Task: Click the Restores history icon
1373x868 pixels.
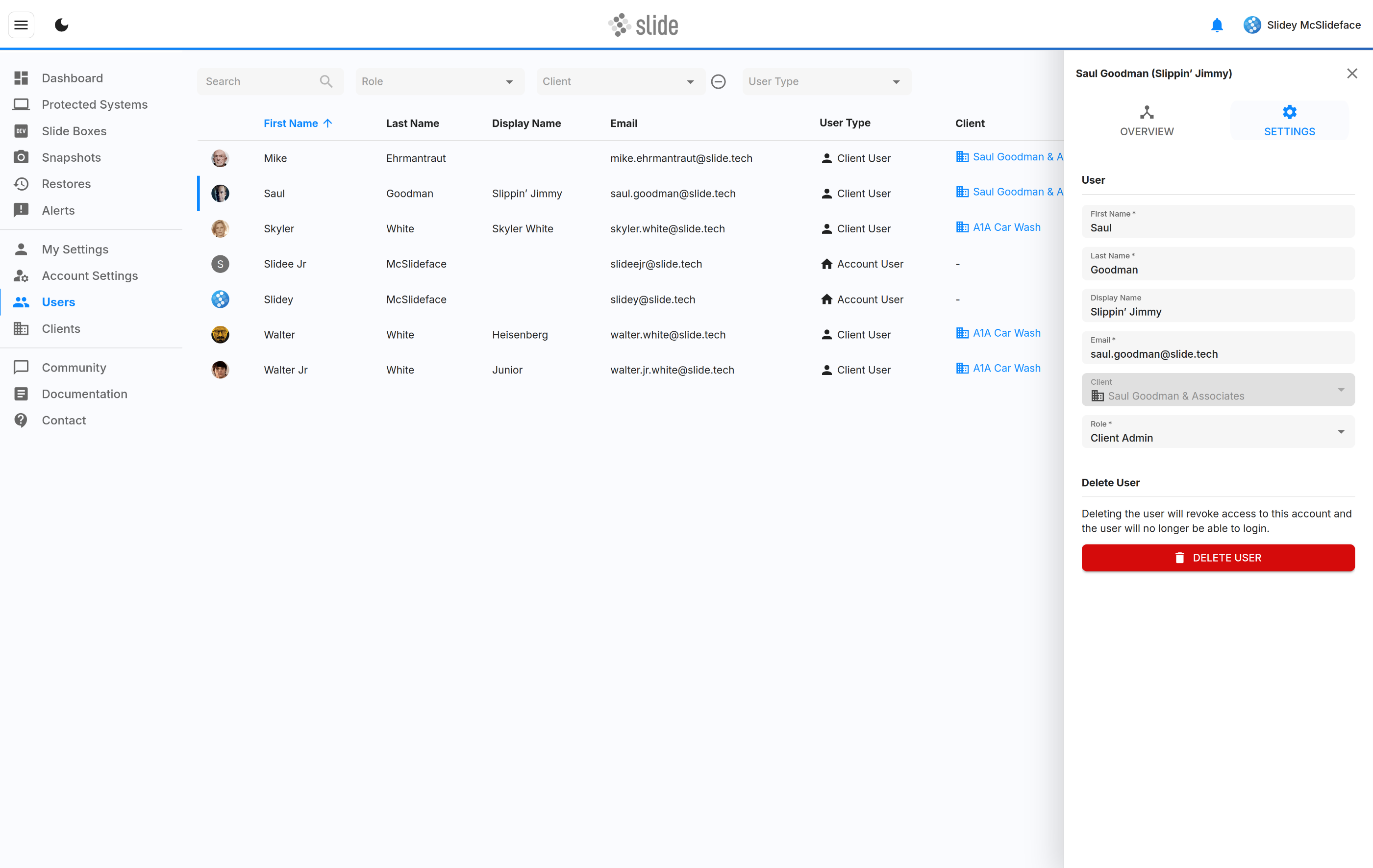Action: [x=21, y=183]
